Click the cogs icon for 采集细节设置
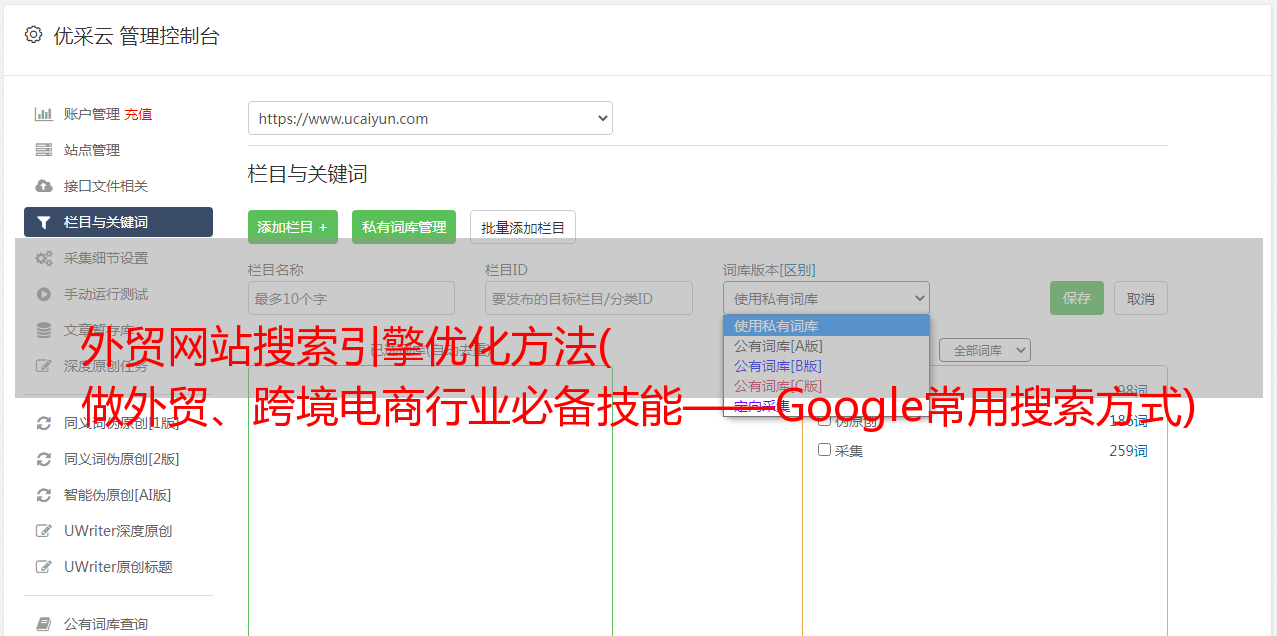This screenshot has height=636, width=1277. click(44, 258)
